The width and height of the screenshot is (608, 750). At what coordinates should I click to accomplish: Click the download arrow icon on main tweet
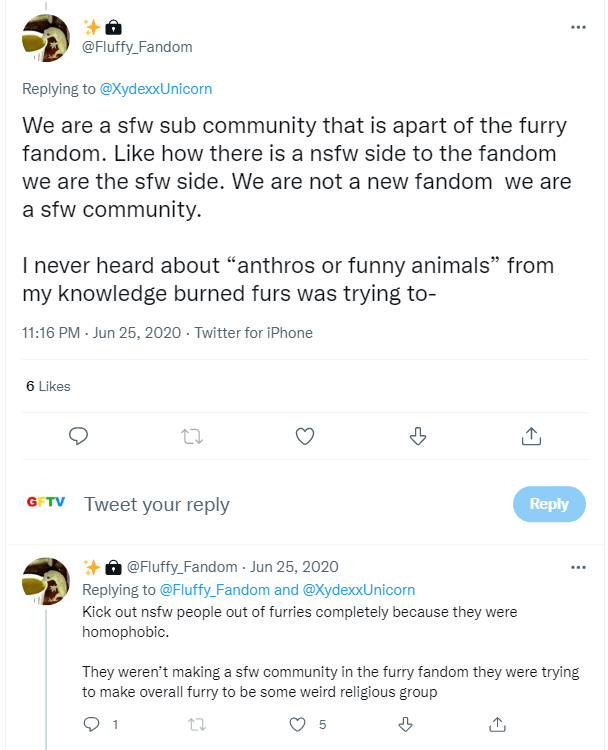pyautogui.click(x=419, y=436)
